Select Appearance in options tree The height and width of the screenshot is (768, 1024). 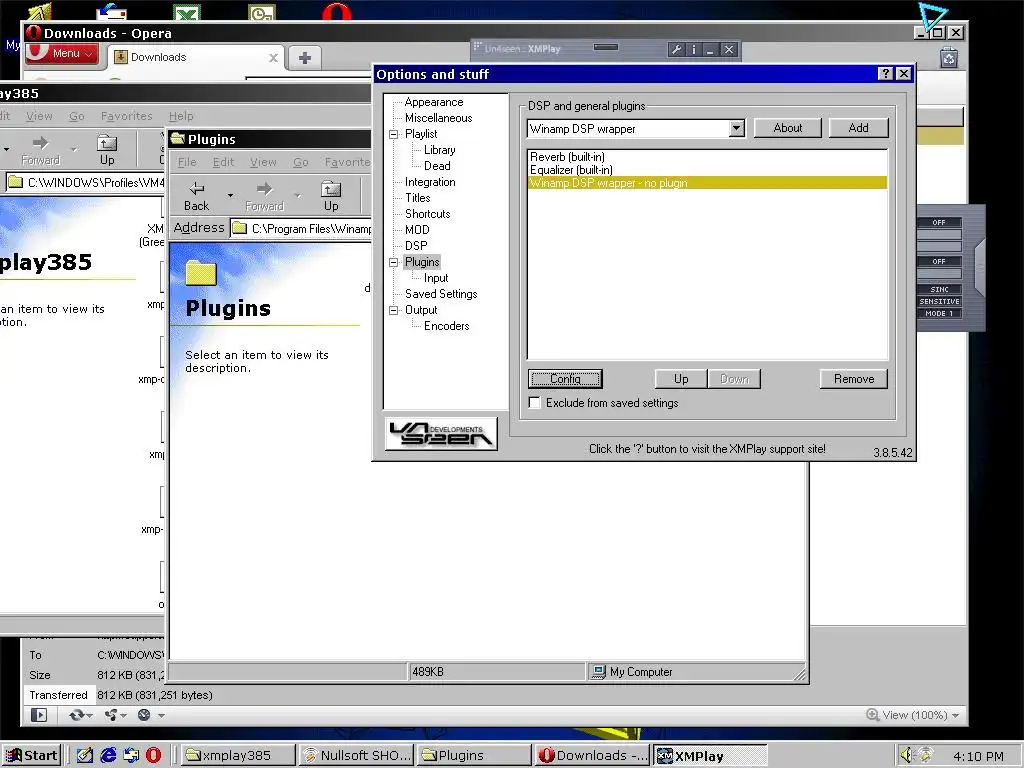click(434, 102)
